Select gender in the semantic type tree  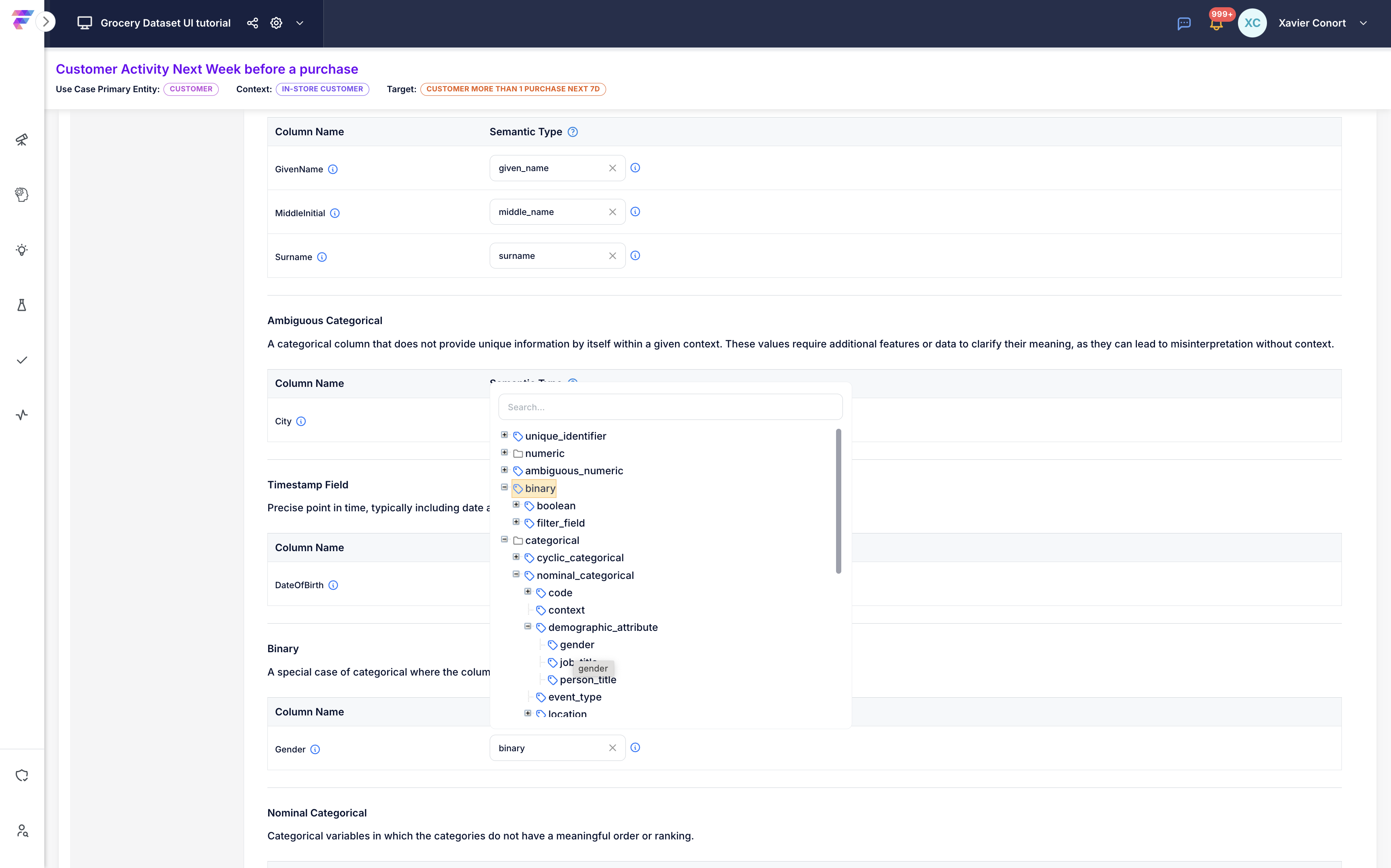576,645
